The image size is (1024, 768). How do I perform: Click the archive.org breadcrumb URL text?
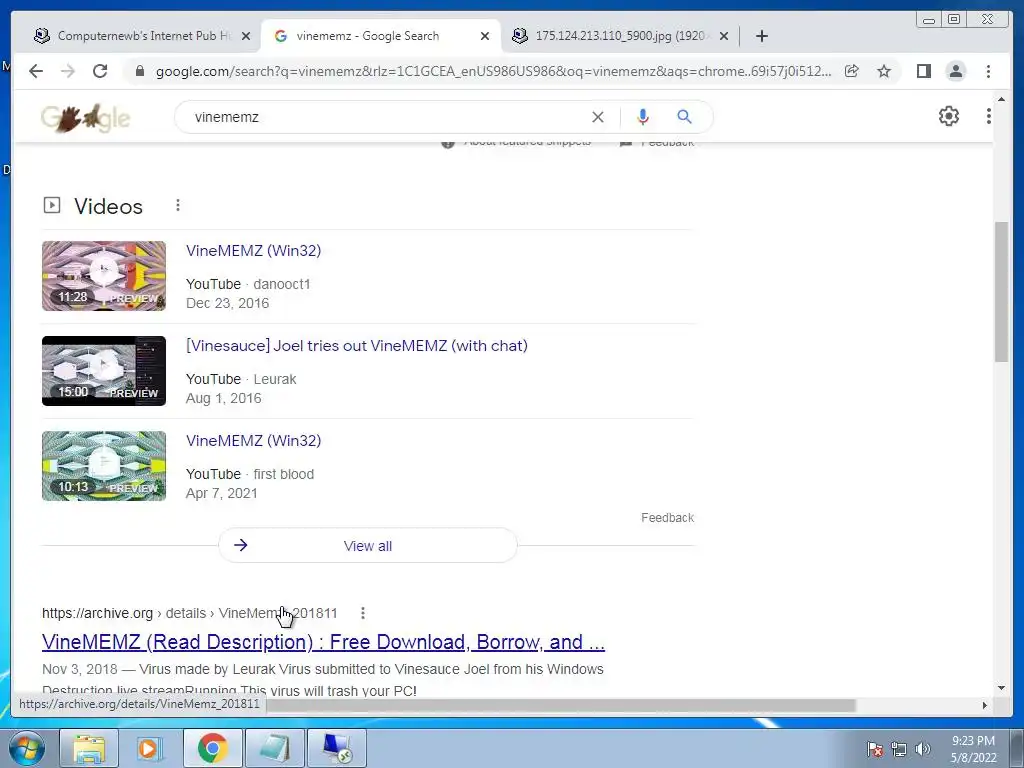[189, 613]
